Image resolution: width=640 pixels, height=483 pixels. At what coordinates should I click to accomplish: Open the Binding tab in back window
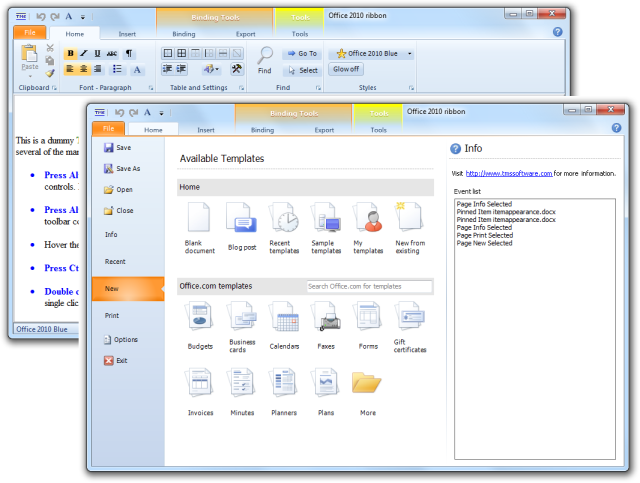click(x=184, y=34)
